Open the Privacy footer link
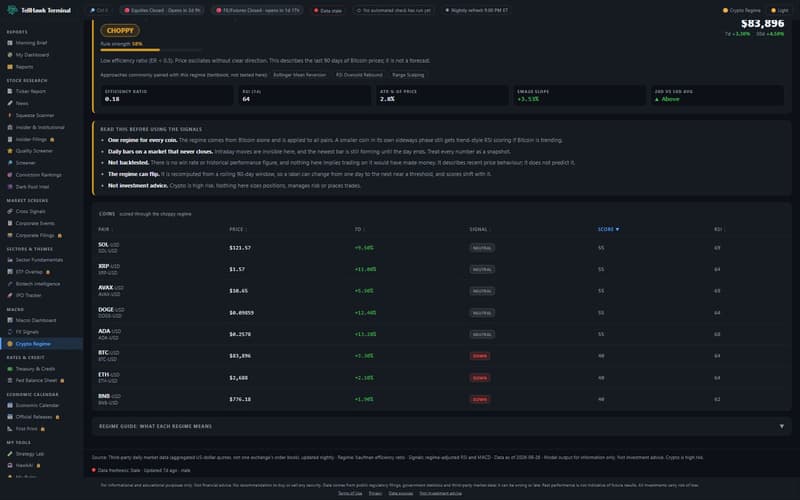The height and width of the screenshot is (500, 800). 375,493
